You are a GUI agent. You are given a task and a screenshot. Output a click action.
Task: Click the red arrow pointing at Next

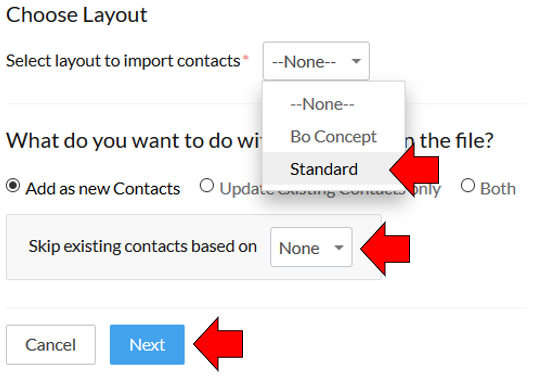point(218,344)
